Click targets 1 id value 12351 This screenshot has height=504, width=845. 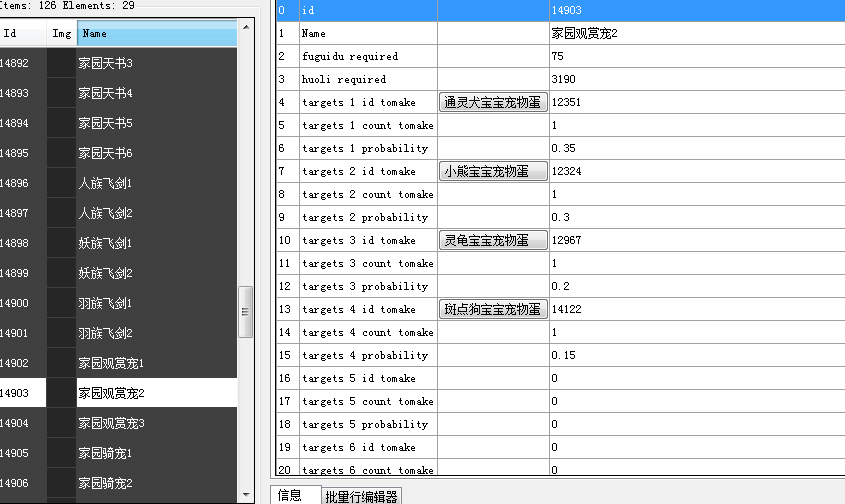(x=697, y=102)
